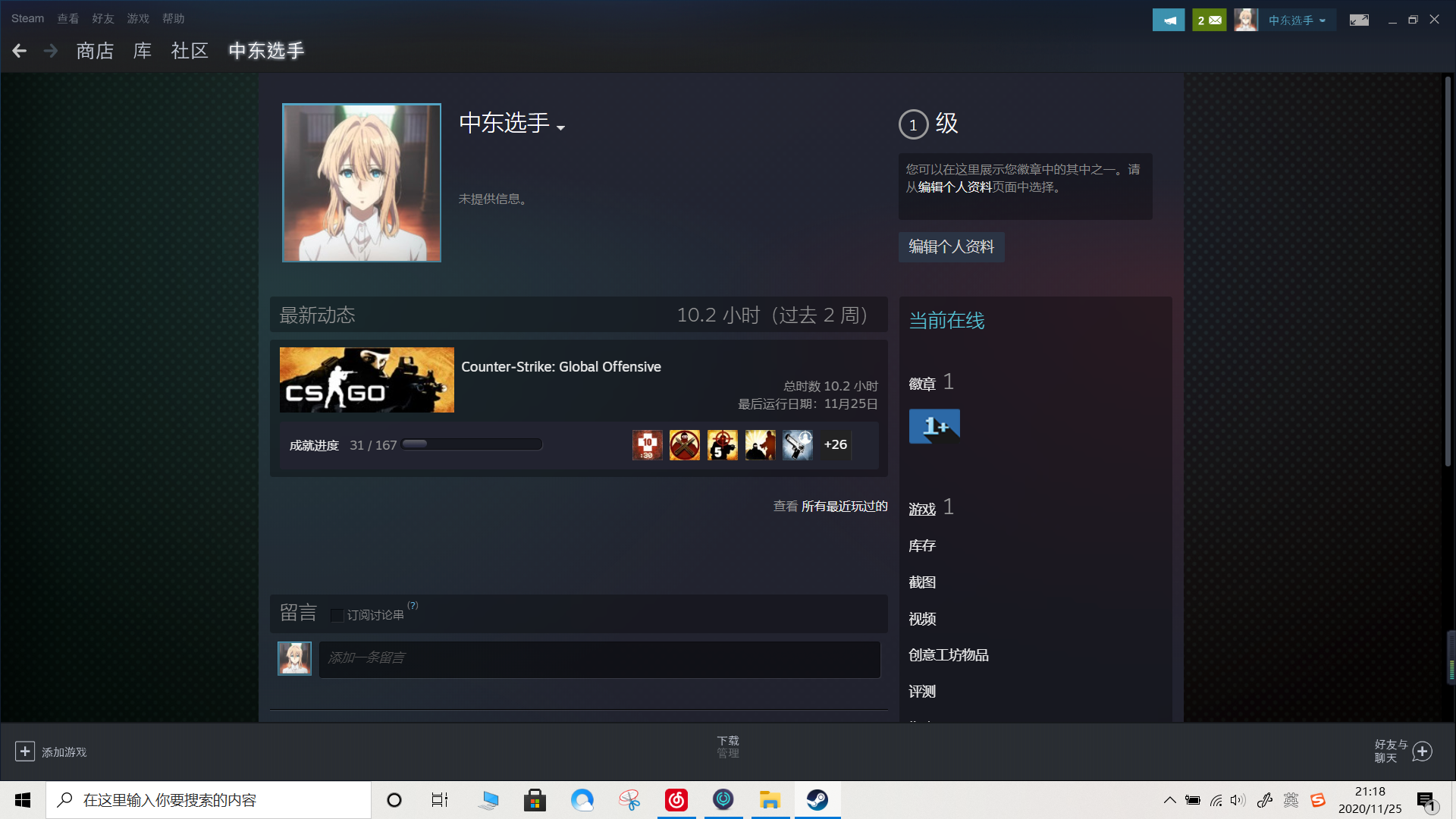This screenshot has width=1456, height=819.
Task: Go back with the left arrow
Action: (20, 51)
